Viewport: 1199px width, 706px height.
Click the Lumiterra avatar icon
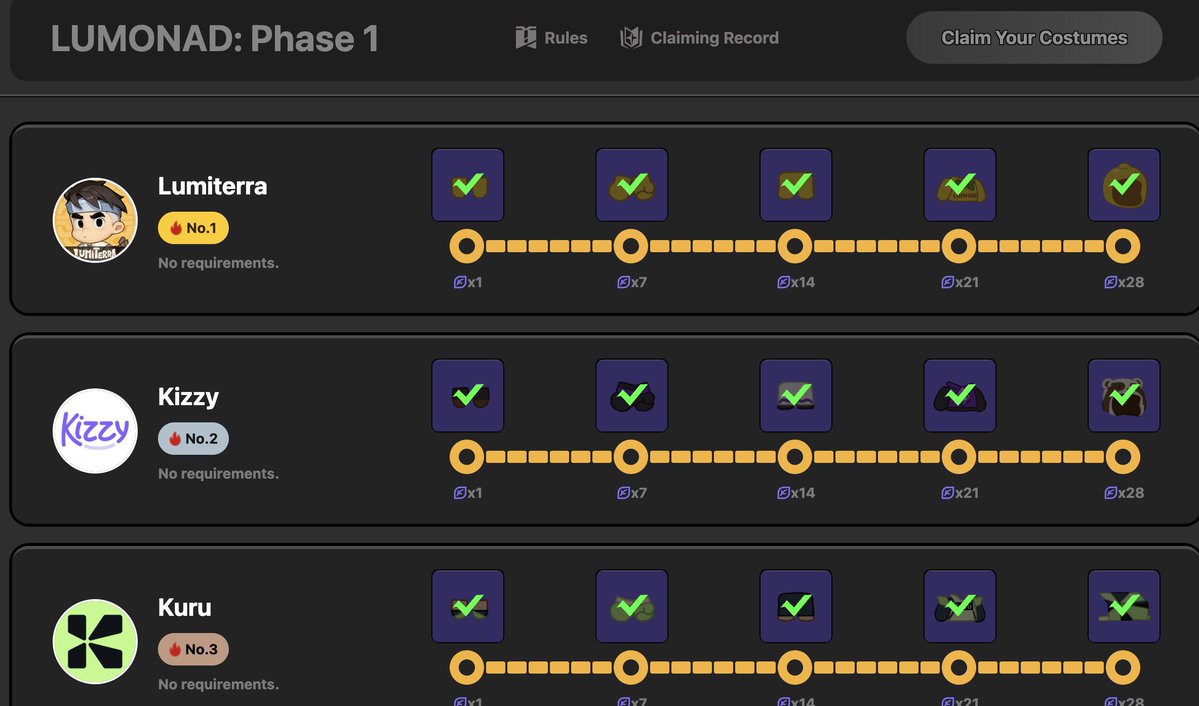[x=95, y=220]
